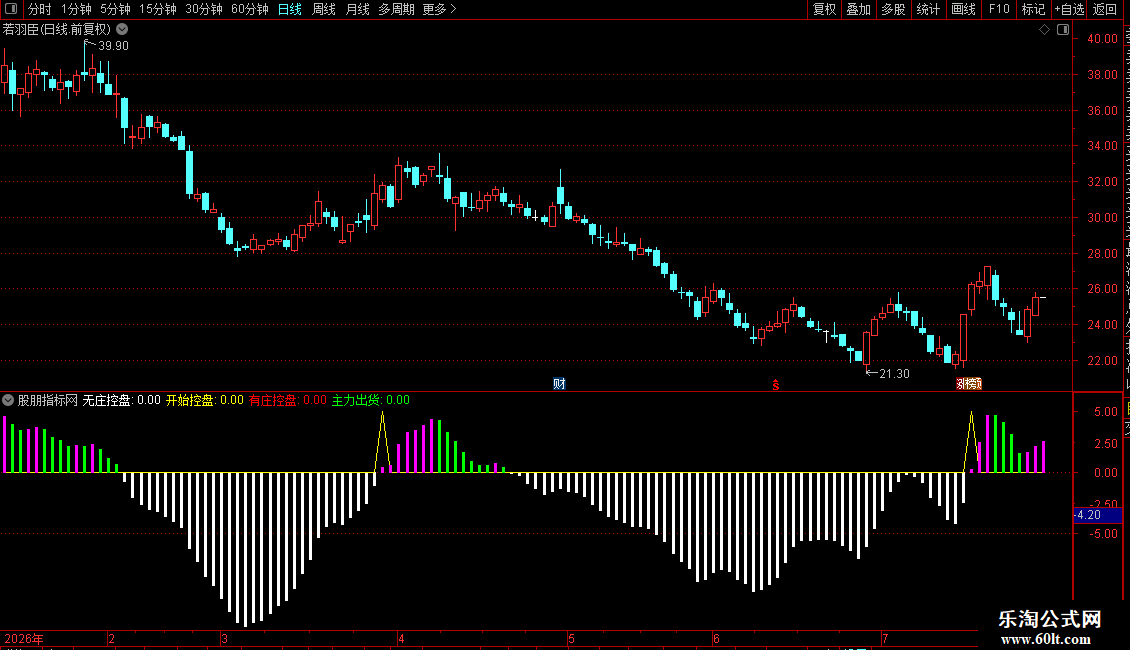Click the 财 marker icon on chart
Viewport: 1130px width, 650px height.
click(559, 384)
